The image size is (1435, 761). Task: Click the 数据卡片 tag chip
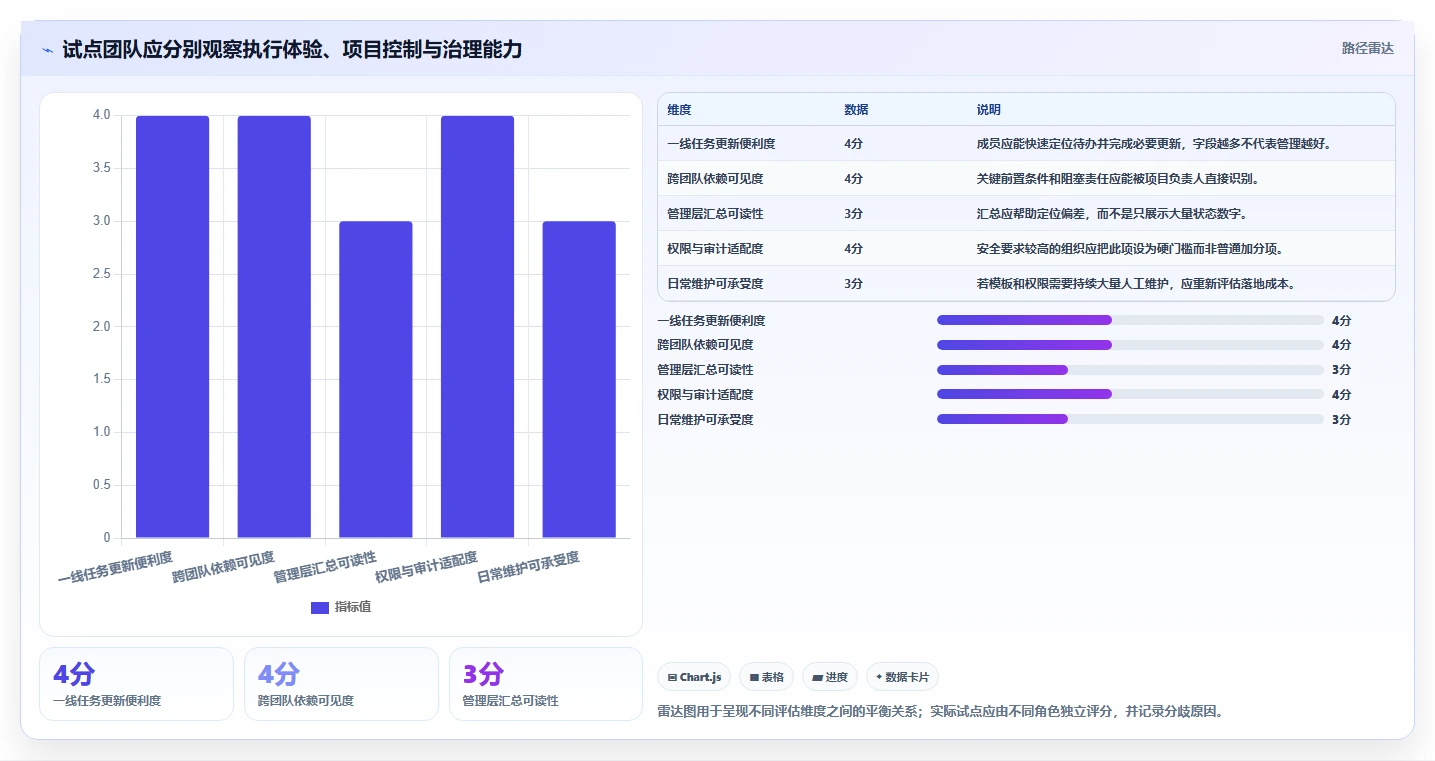pyautogui.click(x=902, y=677)
